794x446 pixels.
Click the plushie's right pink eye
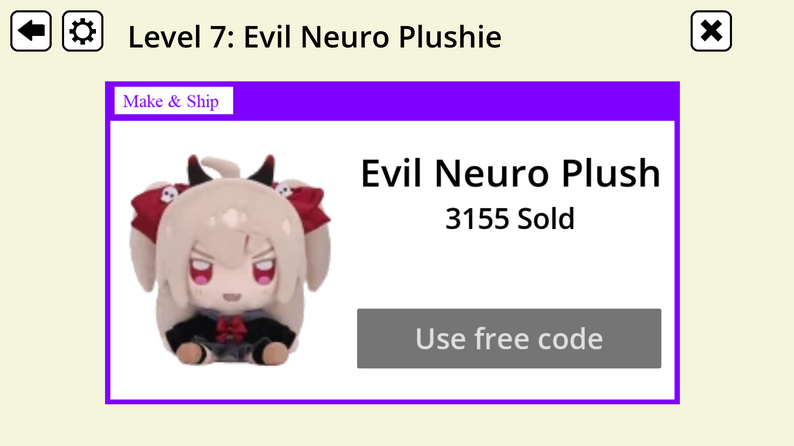click(263, 270)
